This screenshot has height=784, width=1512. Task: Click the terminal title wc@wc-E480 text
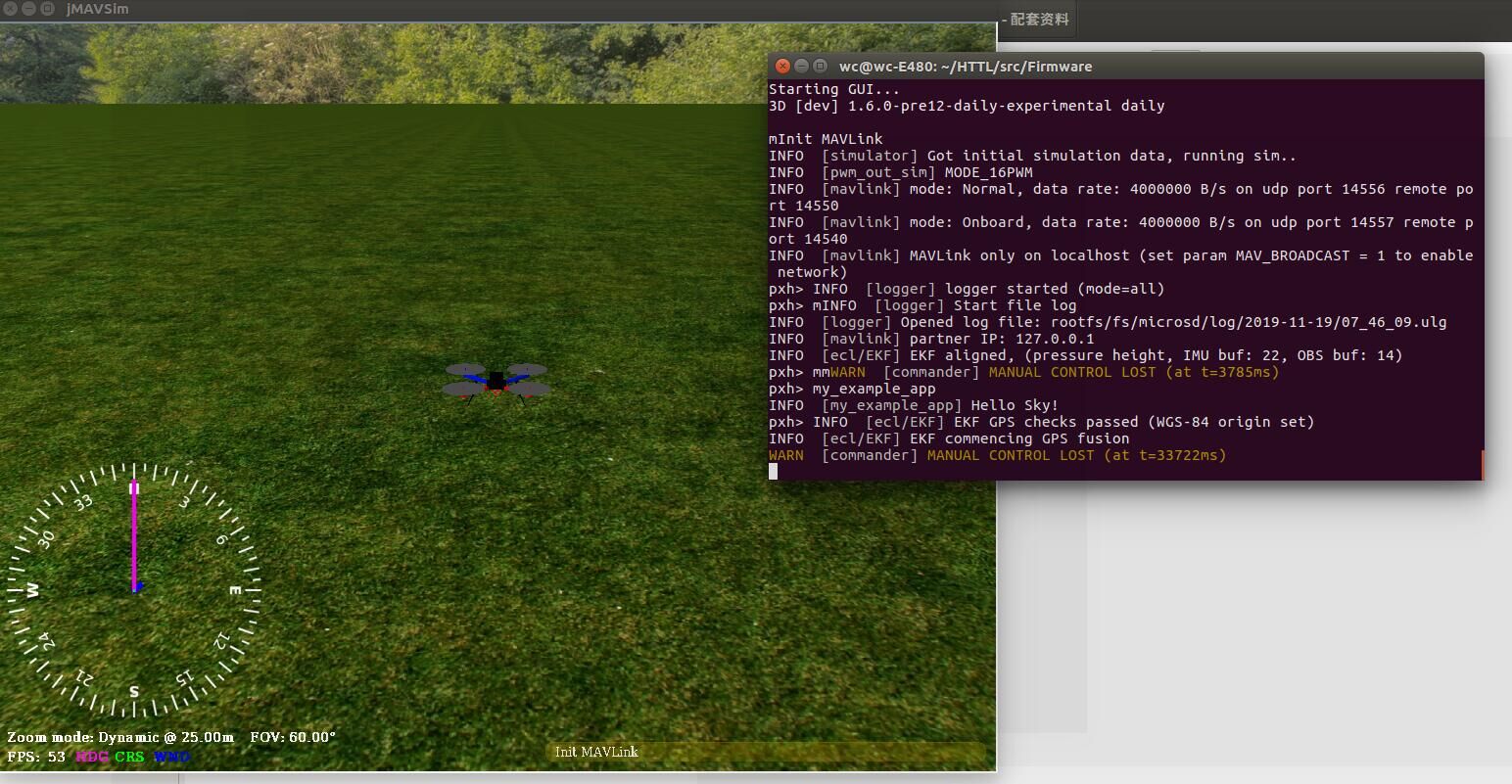[966, 67]
